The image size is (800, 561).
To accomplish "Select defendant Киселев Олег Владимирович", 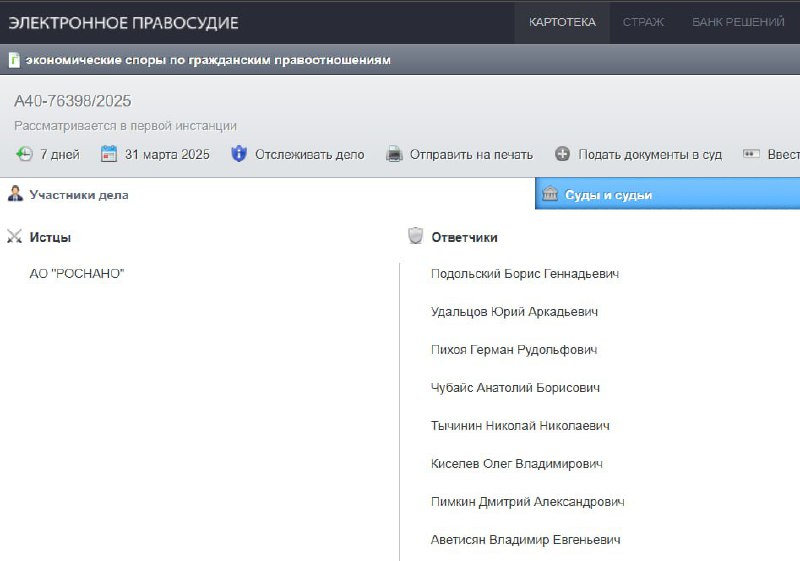I will [516, 464].
